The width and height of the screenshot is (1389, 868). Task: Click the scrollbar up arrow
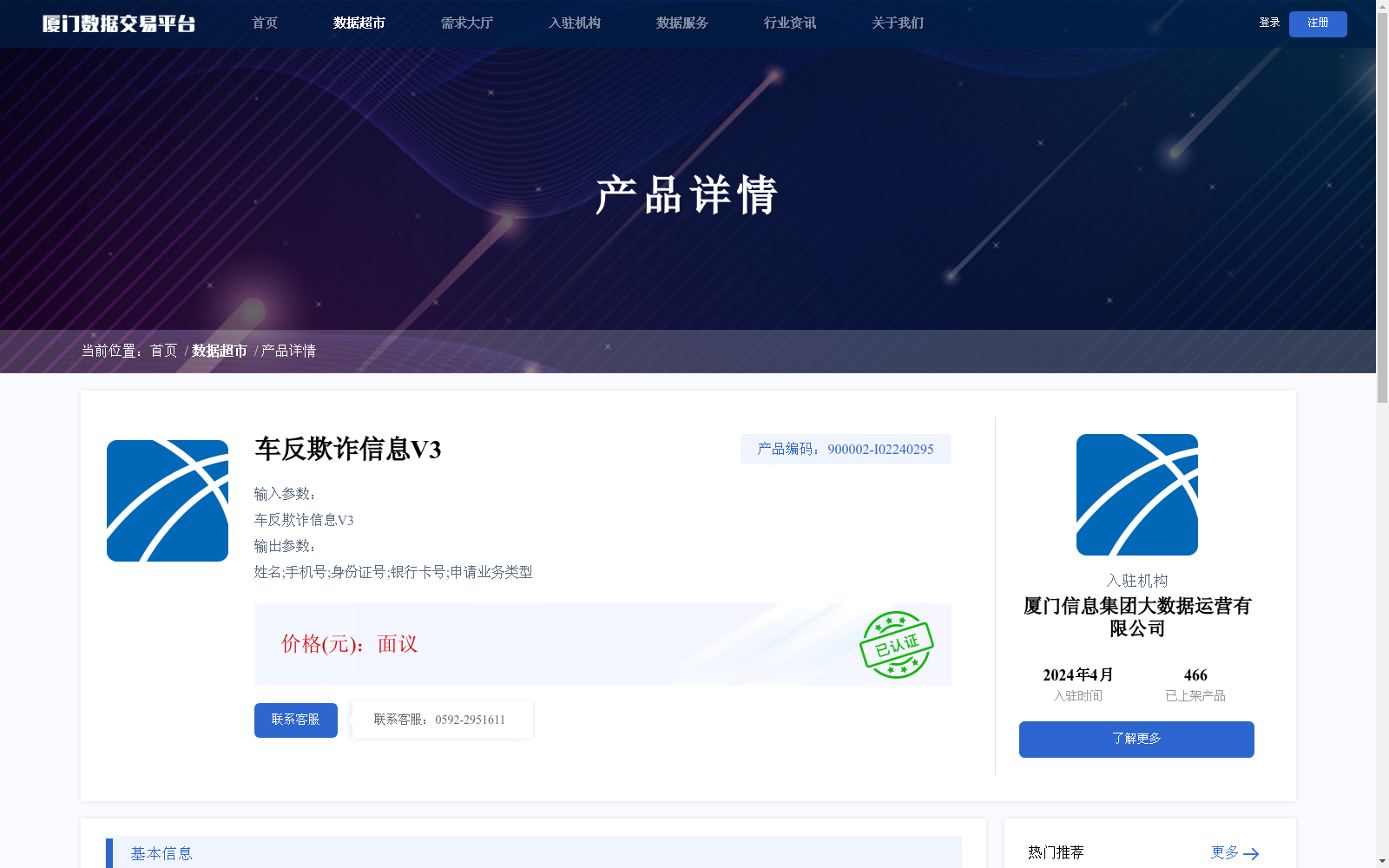1382,6
